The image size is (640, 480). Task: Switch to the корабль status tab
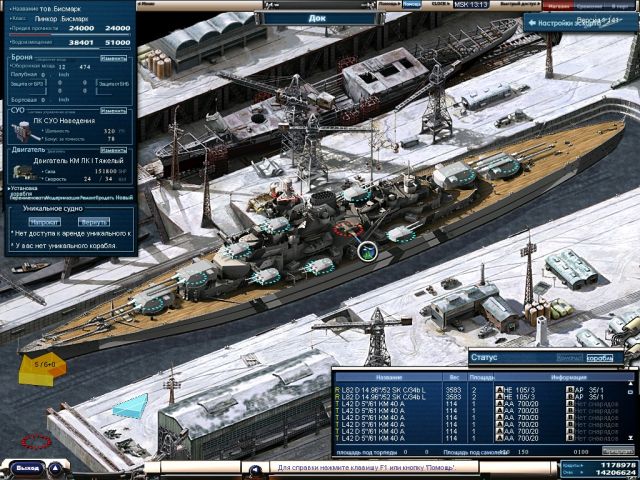pos(600,358)
